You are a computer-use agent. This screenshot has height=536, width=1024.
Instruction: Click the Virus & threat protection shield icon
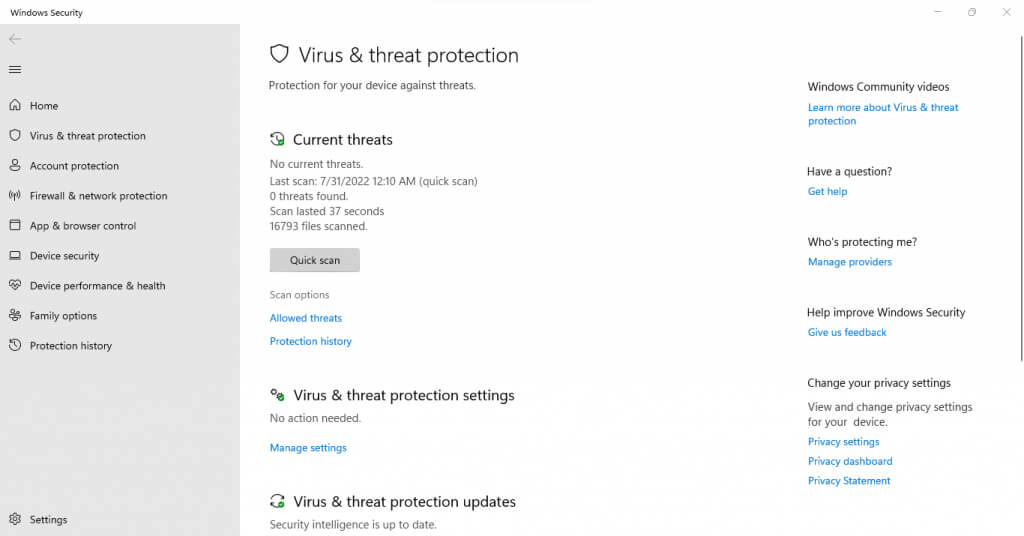(15, 136)
